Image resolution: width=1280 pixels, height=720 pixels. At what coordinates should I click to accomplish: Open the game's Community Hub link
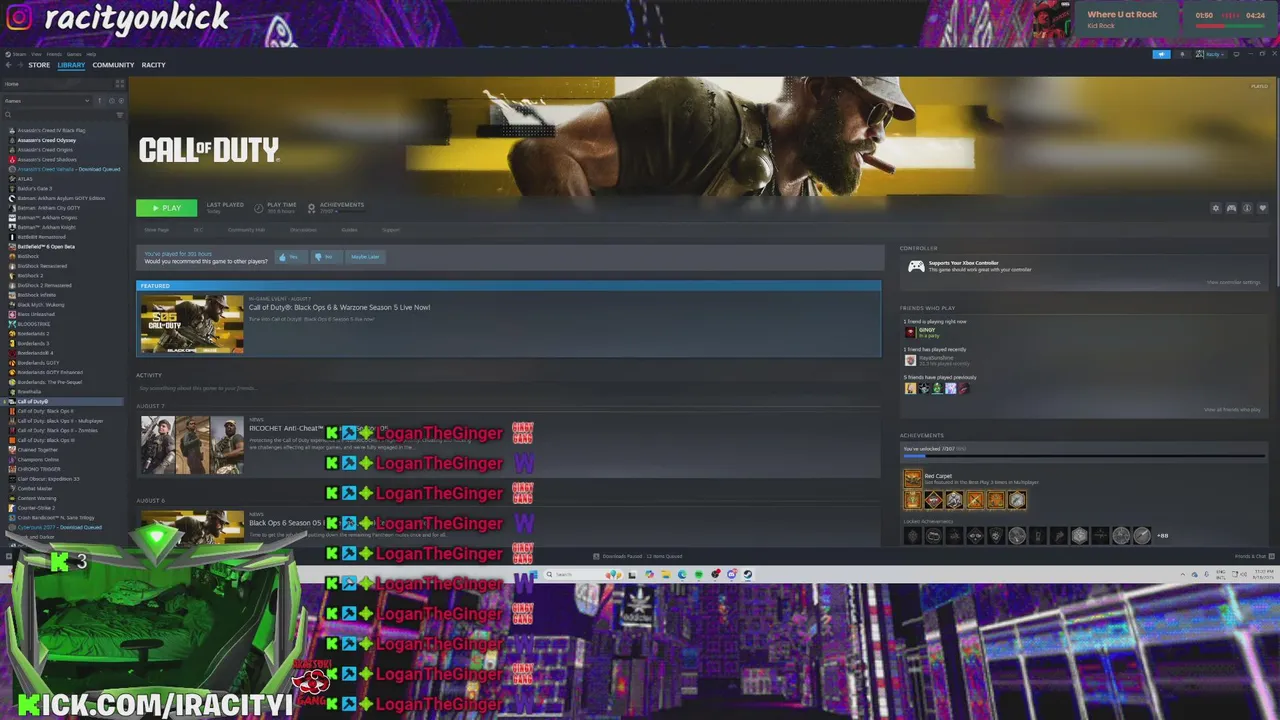(x=246, y=230)
